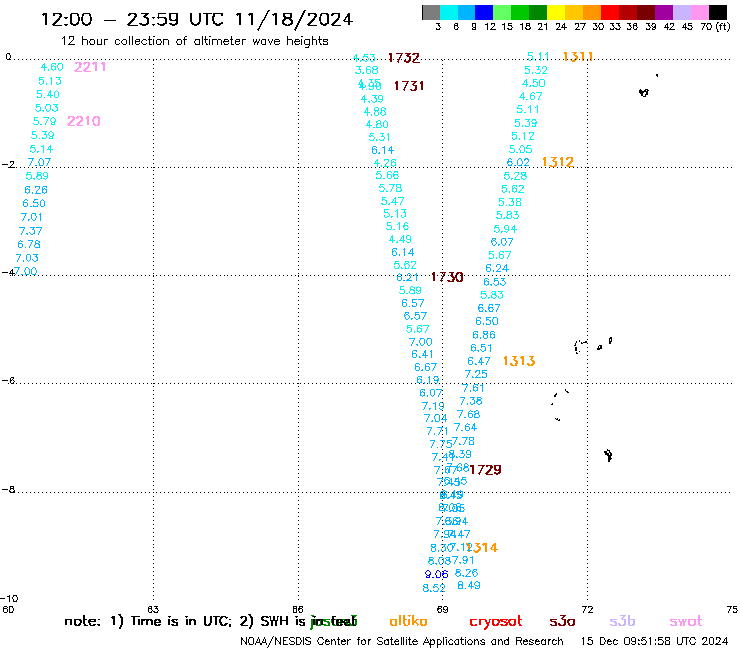Click the wave height value 5.31

click(379, 137)
